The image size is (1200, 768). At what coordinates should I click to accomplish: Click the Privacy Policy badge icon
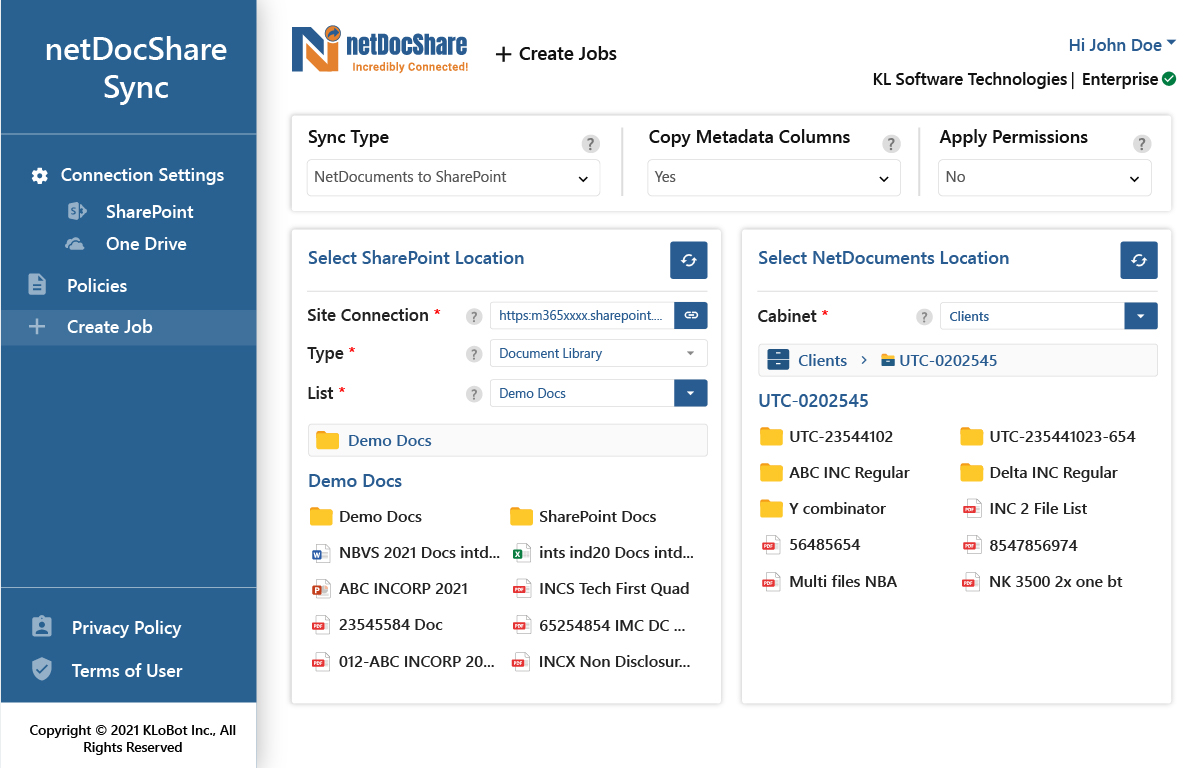pos(41,627)
